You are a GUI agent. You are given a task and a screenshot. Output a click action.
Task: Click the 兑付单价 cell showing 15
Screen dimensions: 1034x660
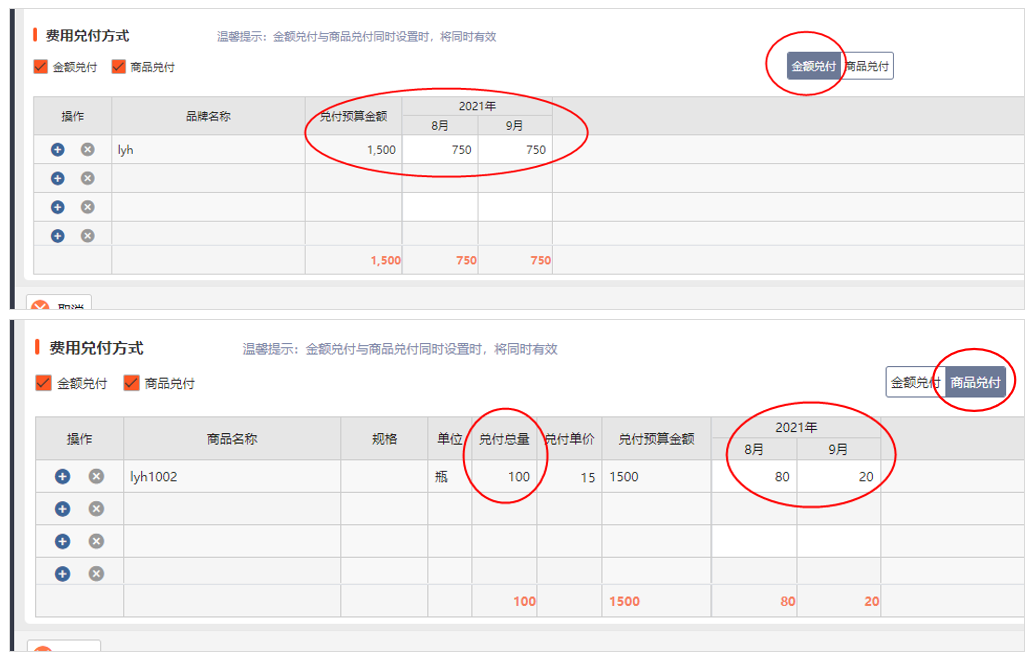coord(569,477)
